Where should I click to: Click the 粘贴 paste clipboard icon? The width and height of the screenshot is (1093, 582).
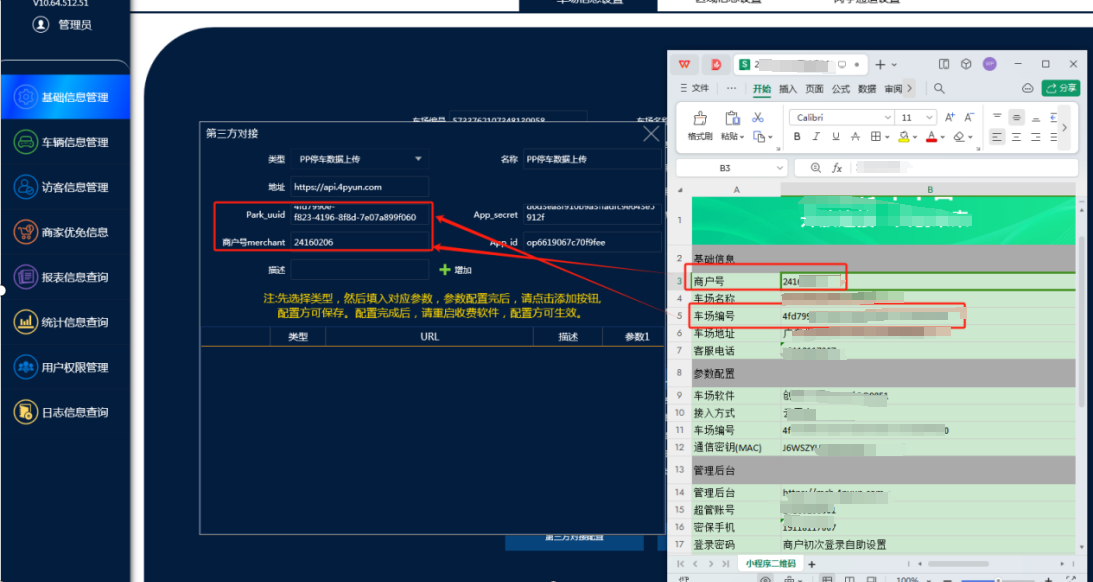pyautogui.click(x=732, y=118)
